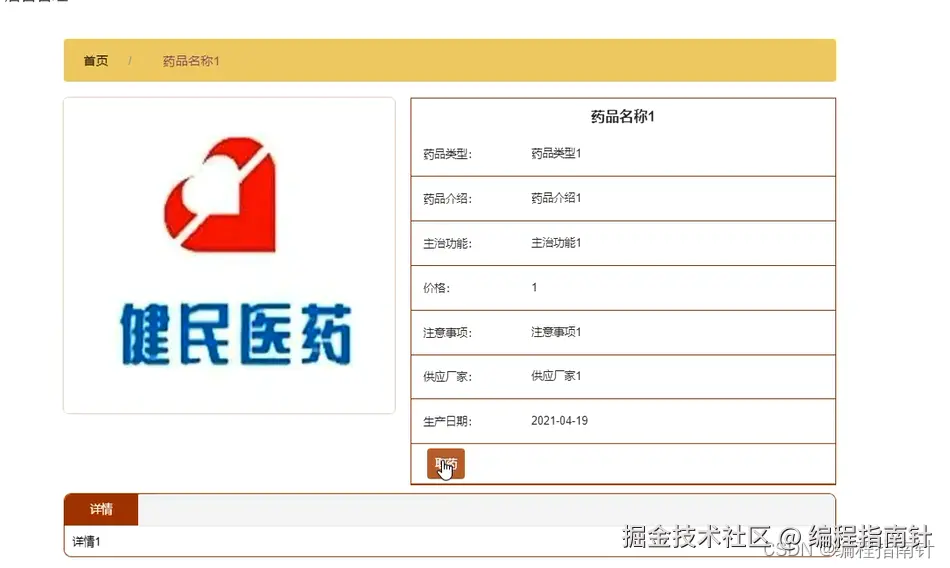950x568 pixels.
Task: Click the 详情1 description text
Action: (x=86, y=541)
